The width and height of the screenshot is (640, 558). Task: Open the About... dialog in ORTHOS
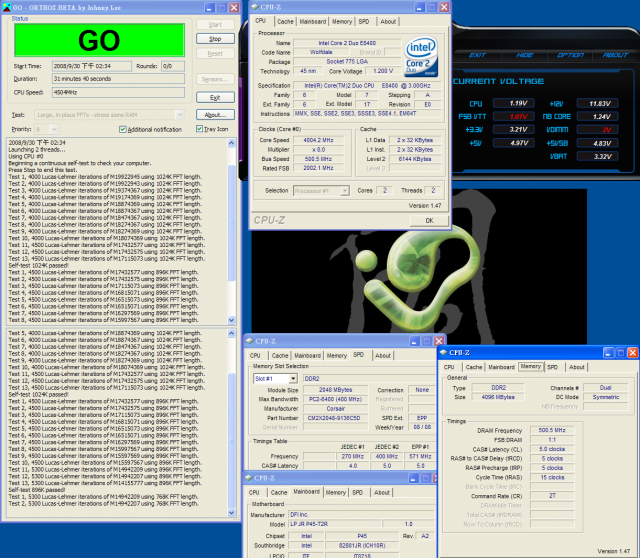click(215, 115)
